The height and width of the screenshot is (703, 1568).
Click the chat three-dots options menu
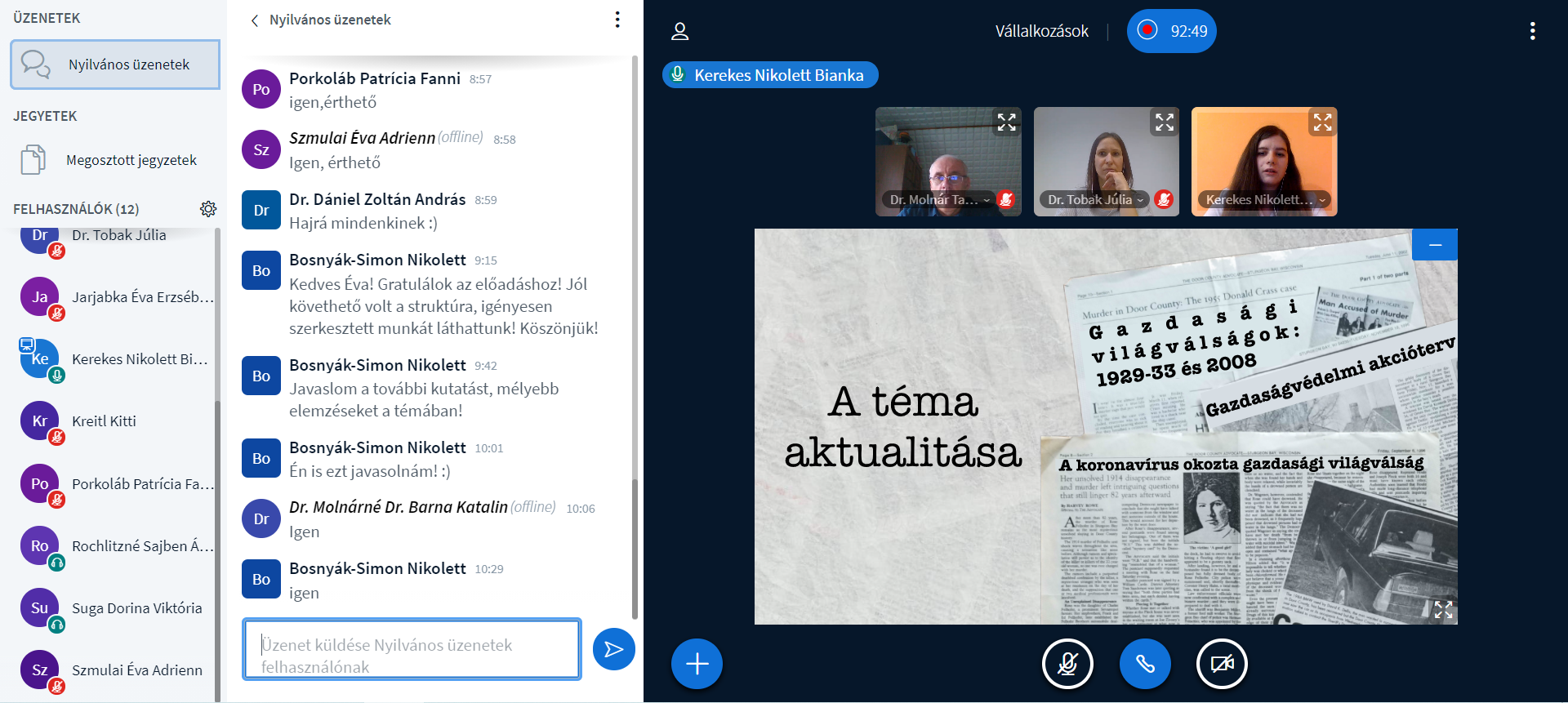[617, 20]
